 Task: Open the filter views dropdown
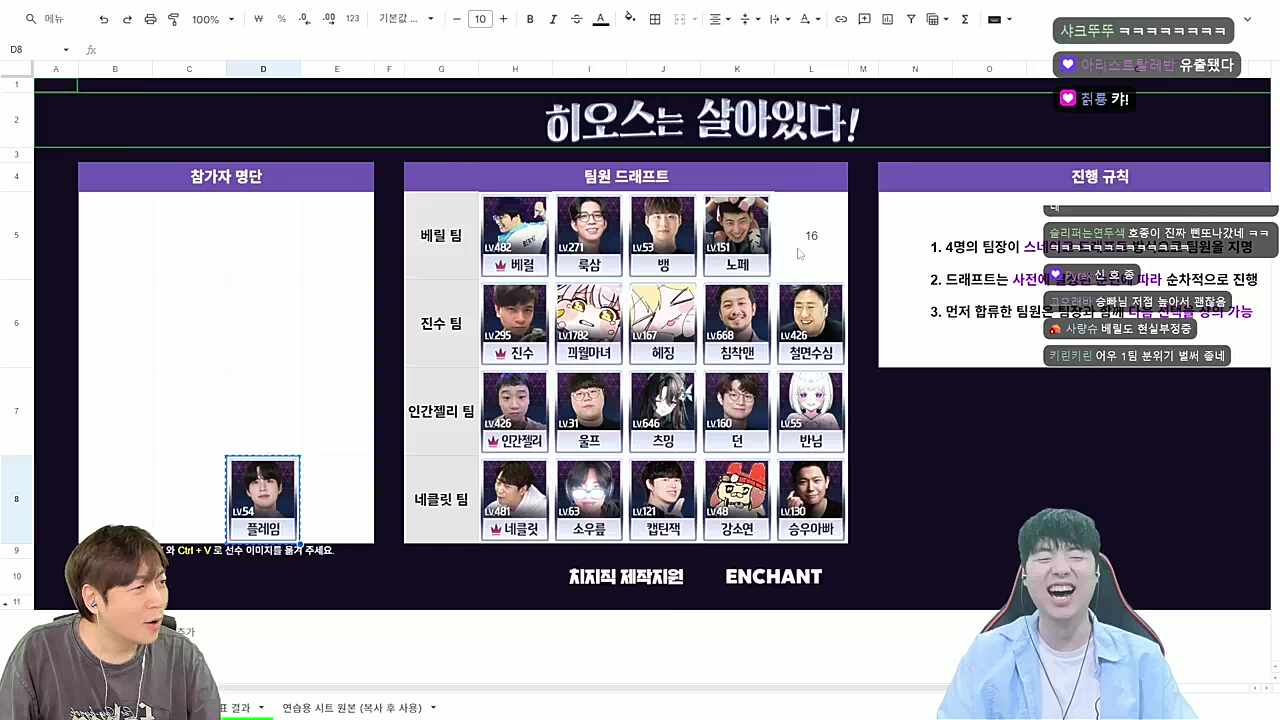[x=937, y=19]
